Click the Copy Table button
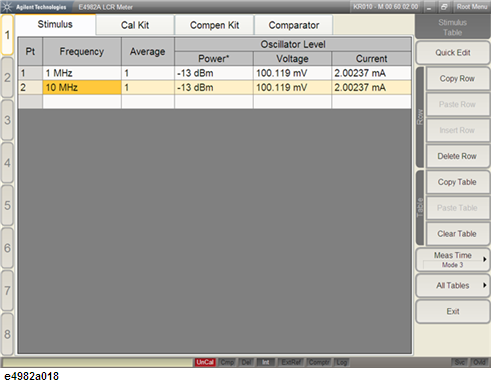The width and height of the screenshot is (491, 382). 457,182
